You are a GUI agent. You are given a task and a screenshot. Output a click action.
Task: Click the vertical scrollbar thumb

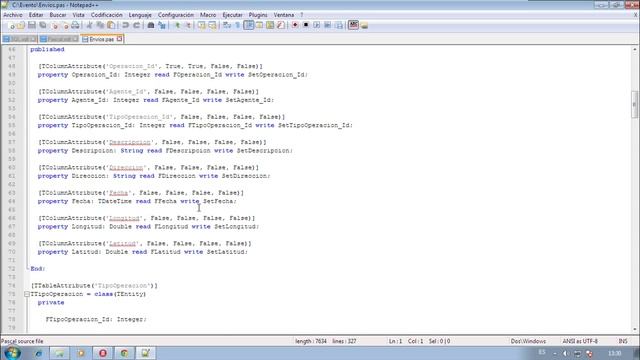coord(634,104)
